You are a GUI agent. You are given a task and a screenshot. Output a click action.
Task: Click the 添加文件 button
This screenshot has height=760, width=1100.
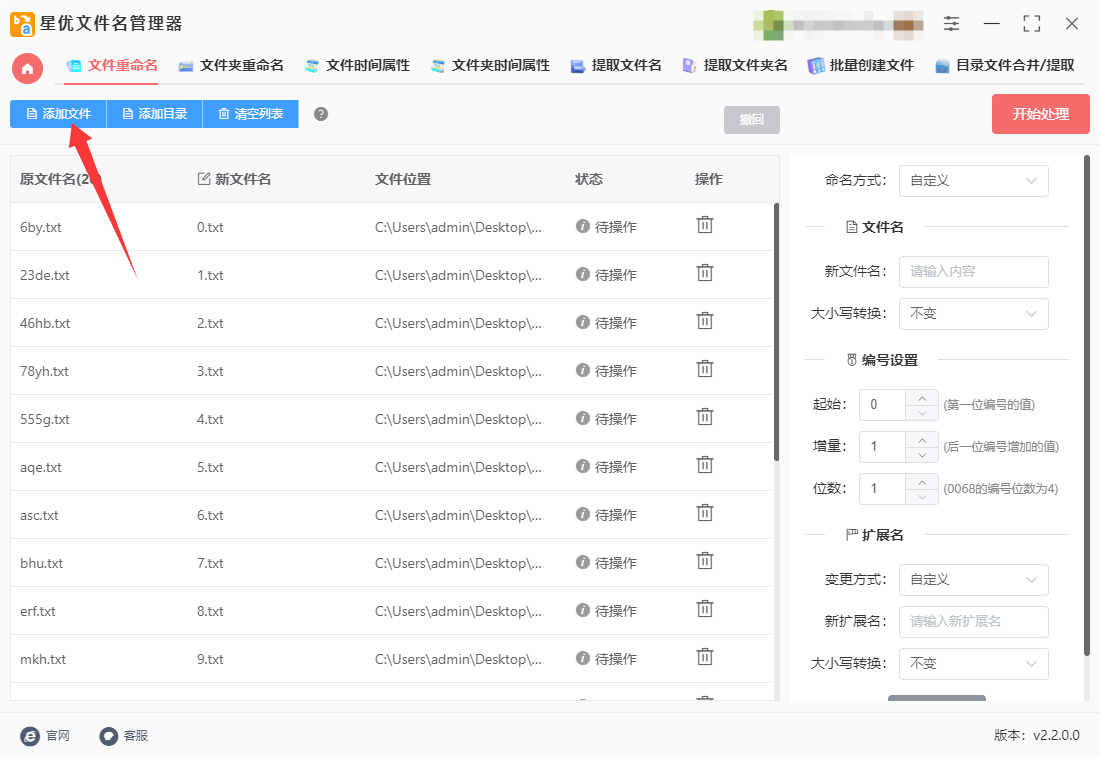click(58, 114)
